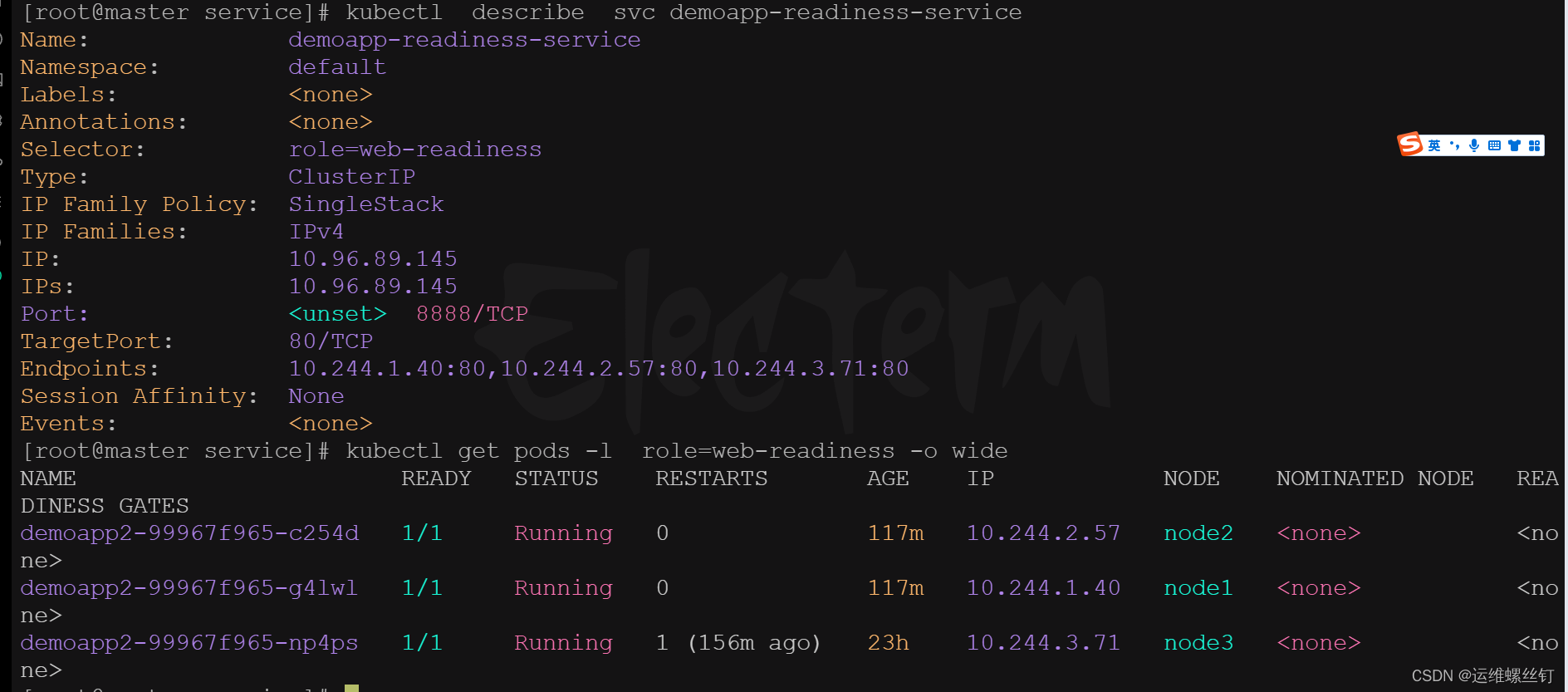Click the Labels value <none>
The height and width of the screenshot is (692, 1568).
[331, 95]
